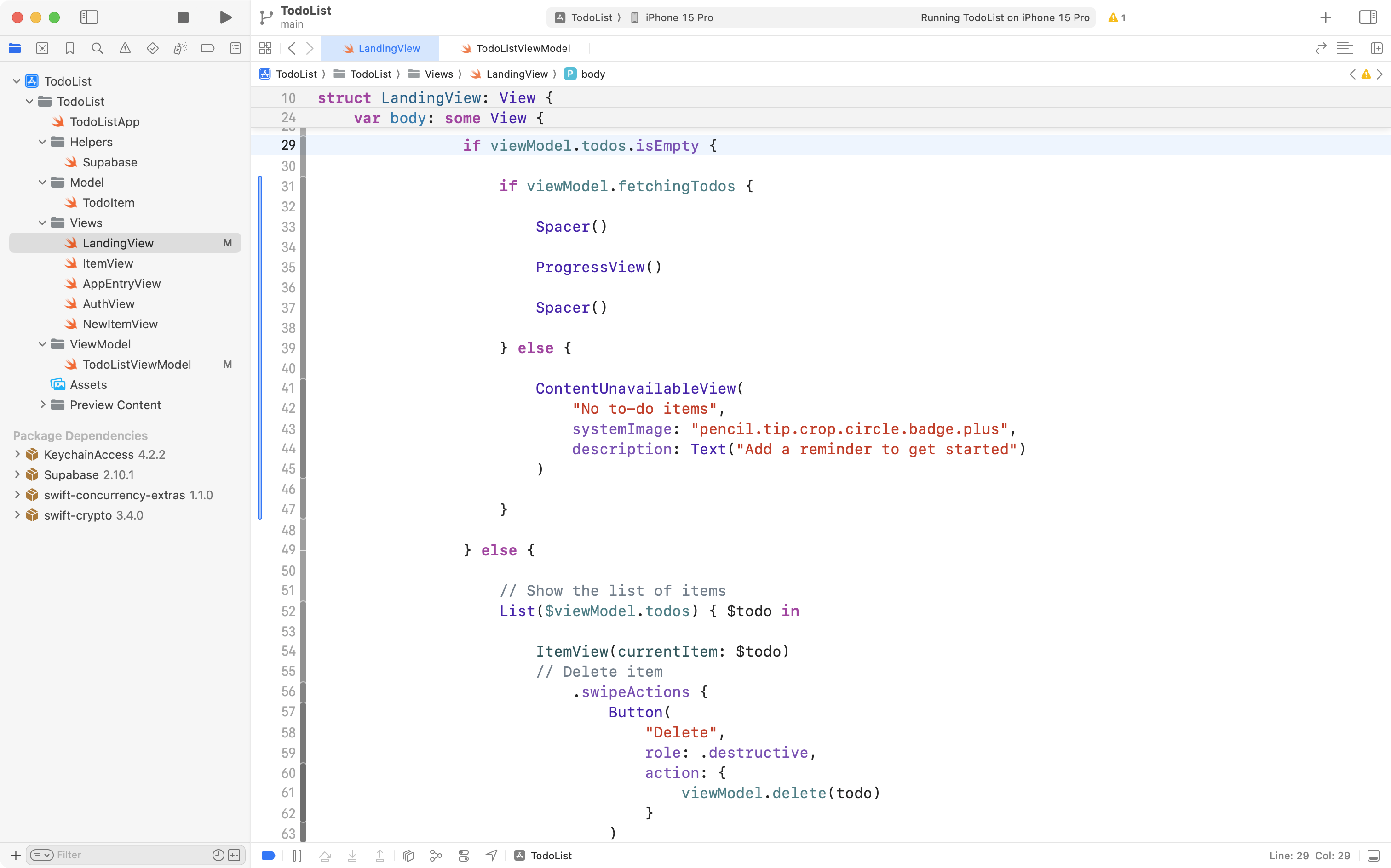Show the Issue navigator warning triangle
Image resolution: width=1391 pixels, height=868 pixels.
pos(125,48)
